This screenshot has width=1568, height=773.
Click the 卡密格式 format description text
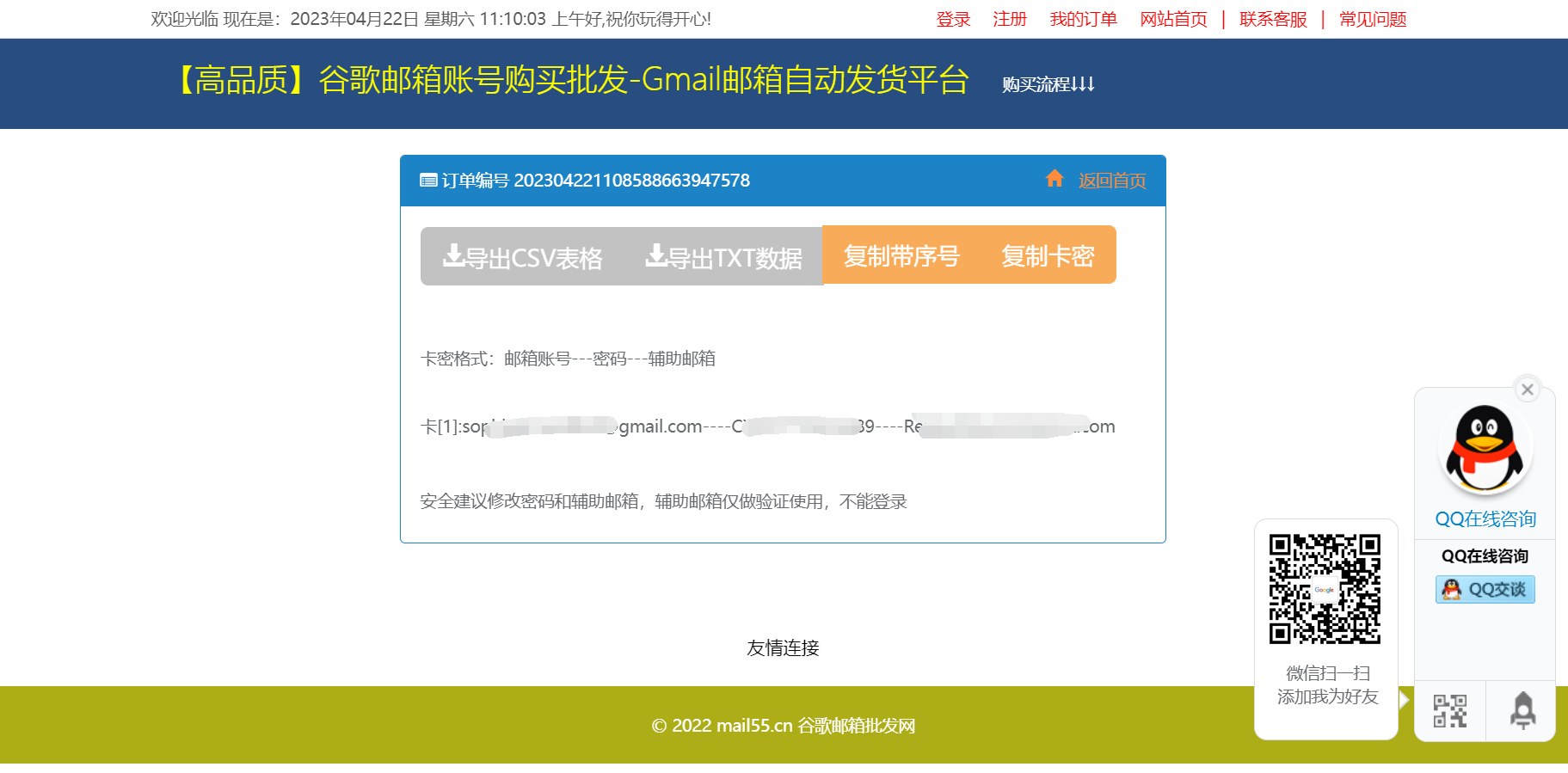568,359
